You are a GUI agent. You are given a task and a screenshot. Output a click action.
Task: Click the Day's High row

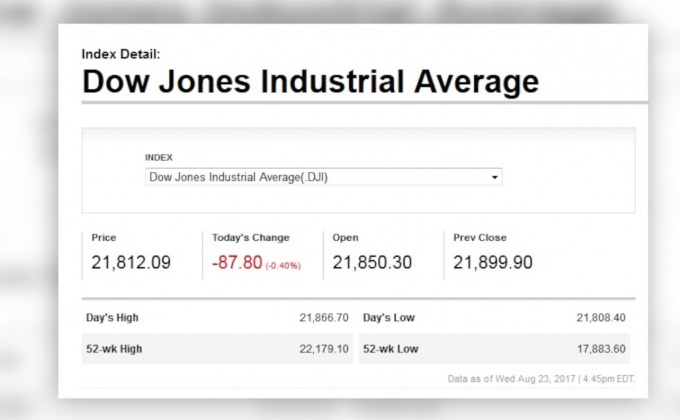point(217,318)
